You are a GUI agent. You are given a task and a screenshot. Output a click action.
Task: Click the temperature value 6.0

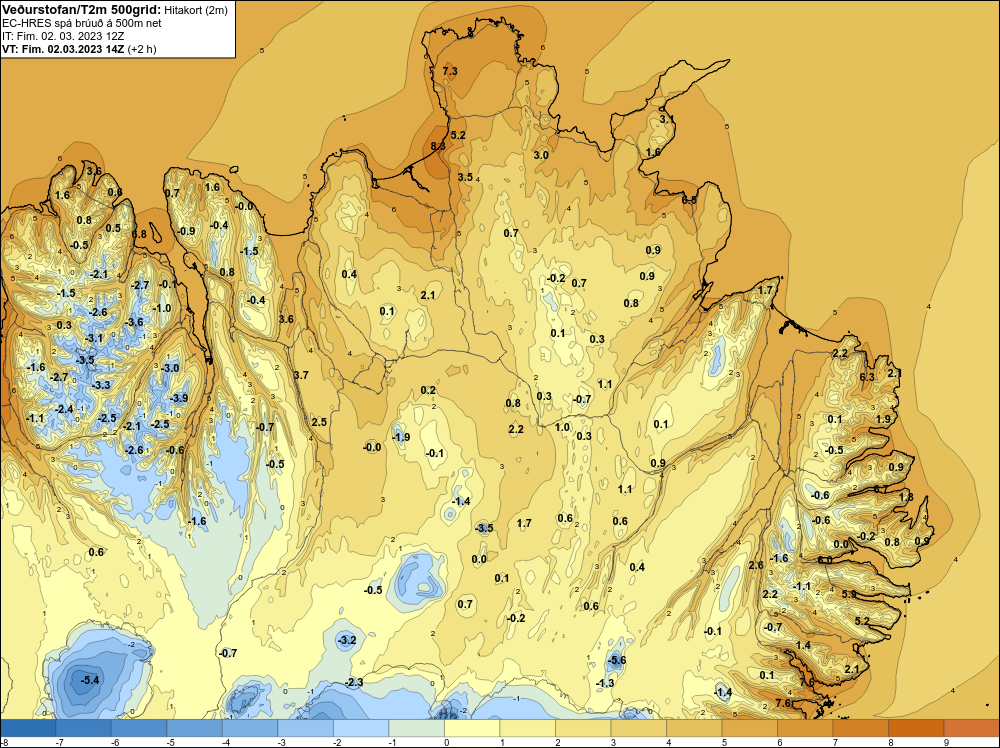pos(825,560)
